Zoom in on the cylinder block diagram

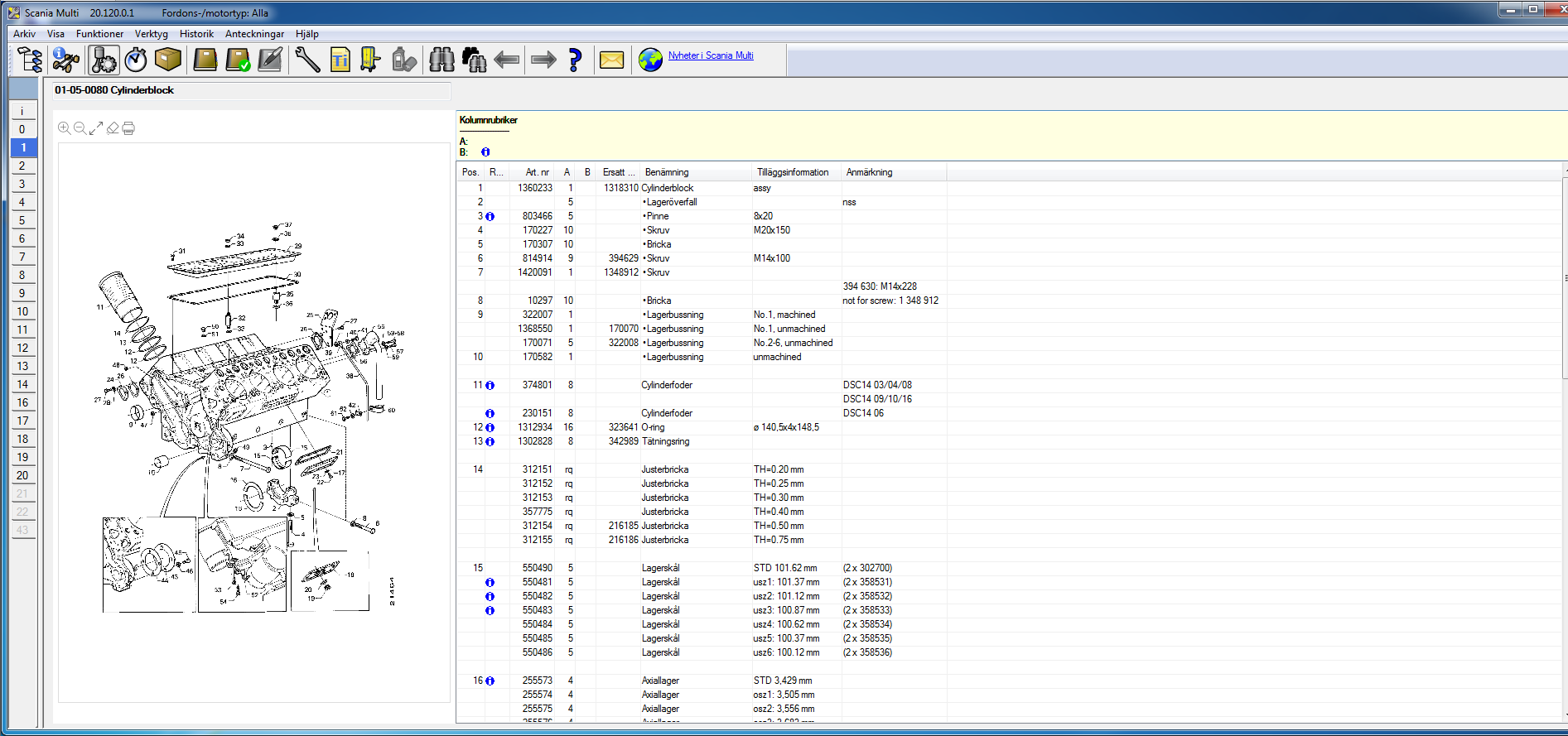point(64,128)
